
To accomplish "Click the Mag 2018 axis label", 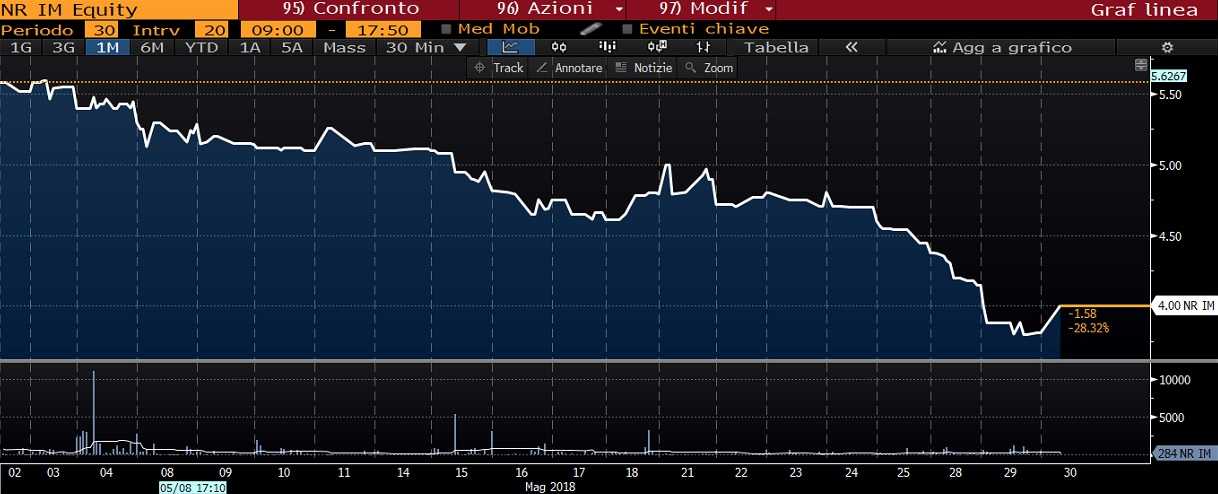I will point(549,489).
